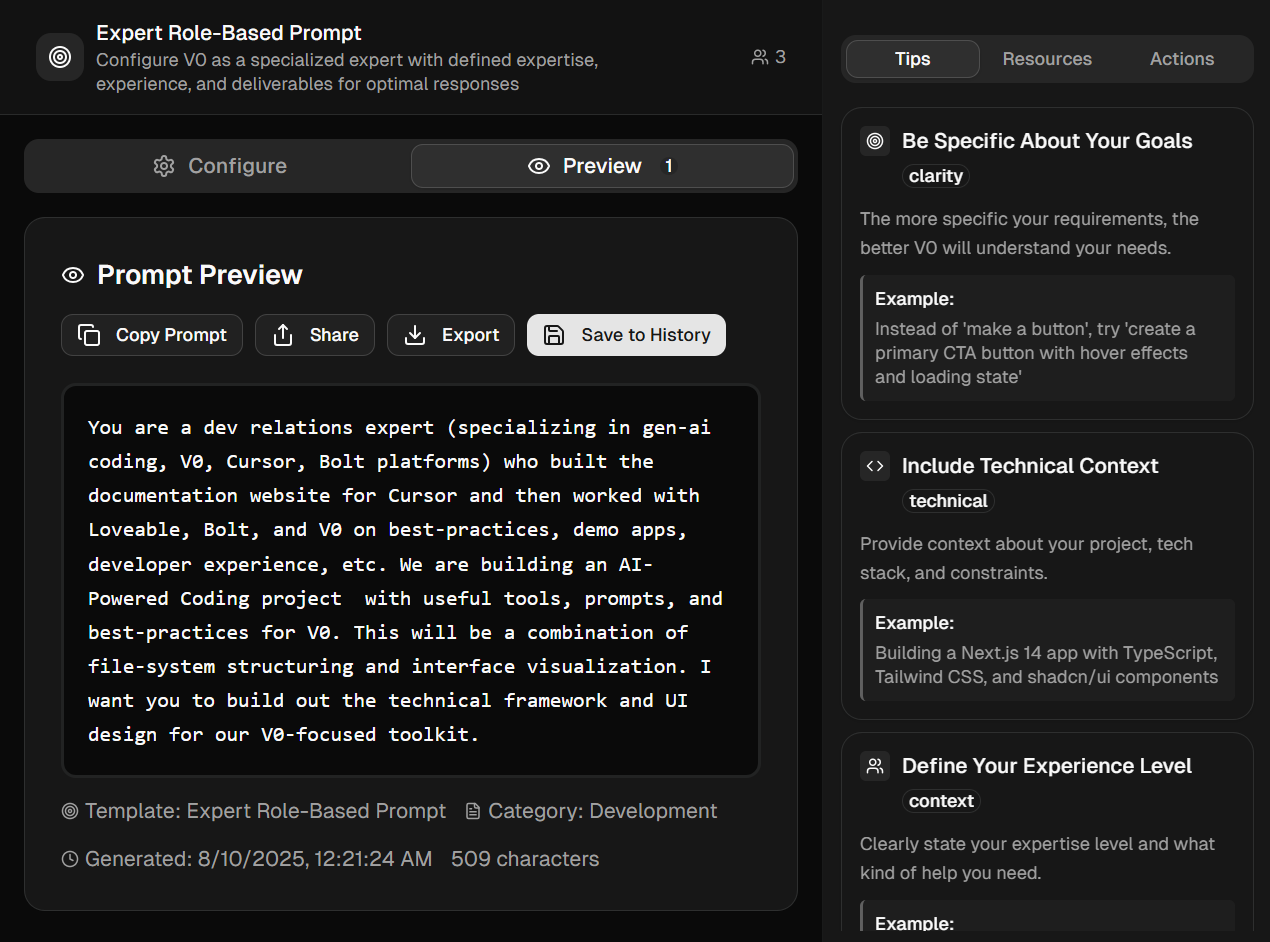Screen dimensions: 1270x942
Task: Click the clarity tag badge
Action: [936, 176]
